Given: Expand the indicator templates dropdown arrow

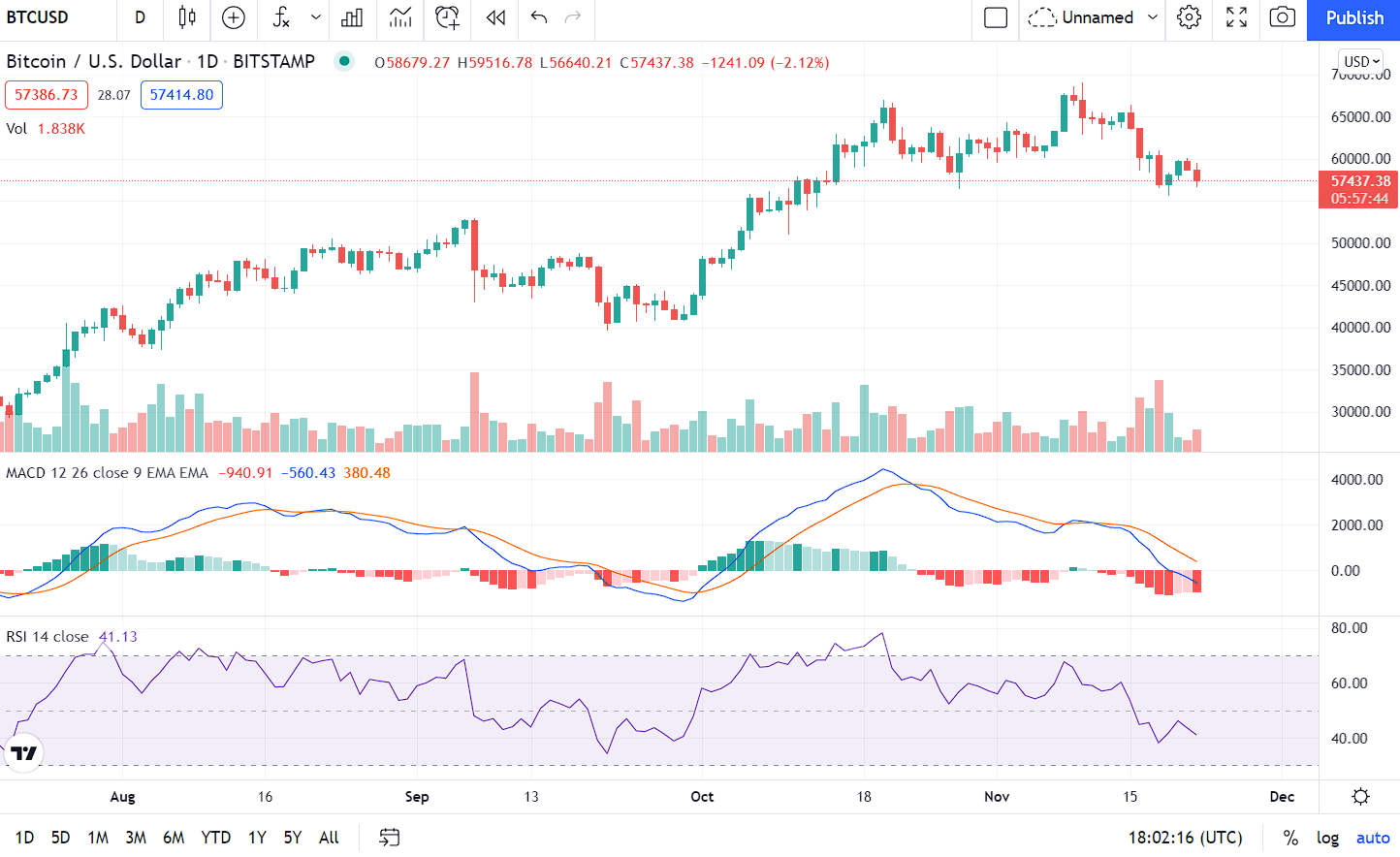Looking at the screenshot, I should coord(316,17).
